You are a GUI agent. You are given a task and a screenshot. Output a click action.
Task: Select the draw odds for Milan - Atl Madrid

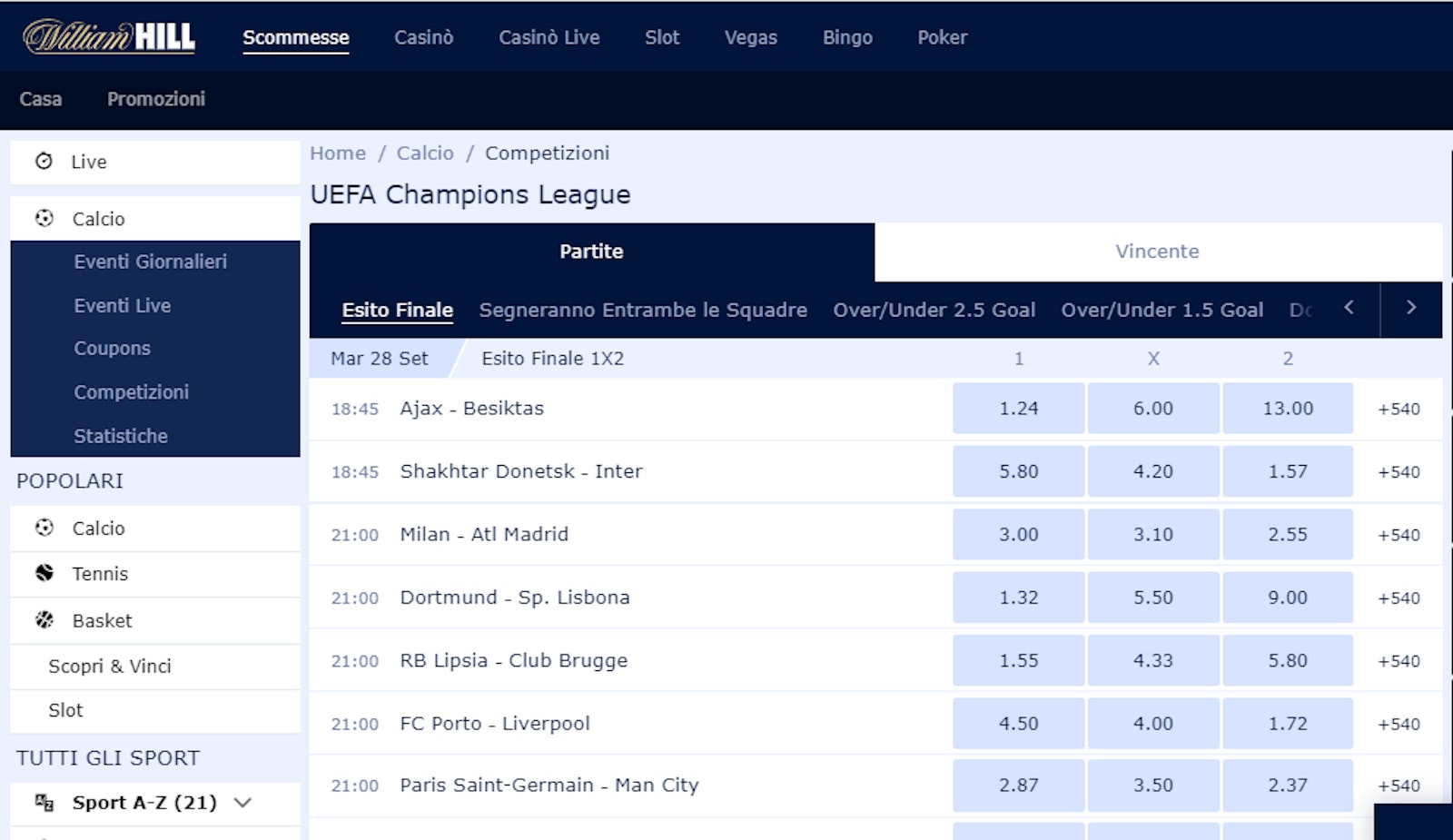[x=1153, y=534]
